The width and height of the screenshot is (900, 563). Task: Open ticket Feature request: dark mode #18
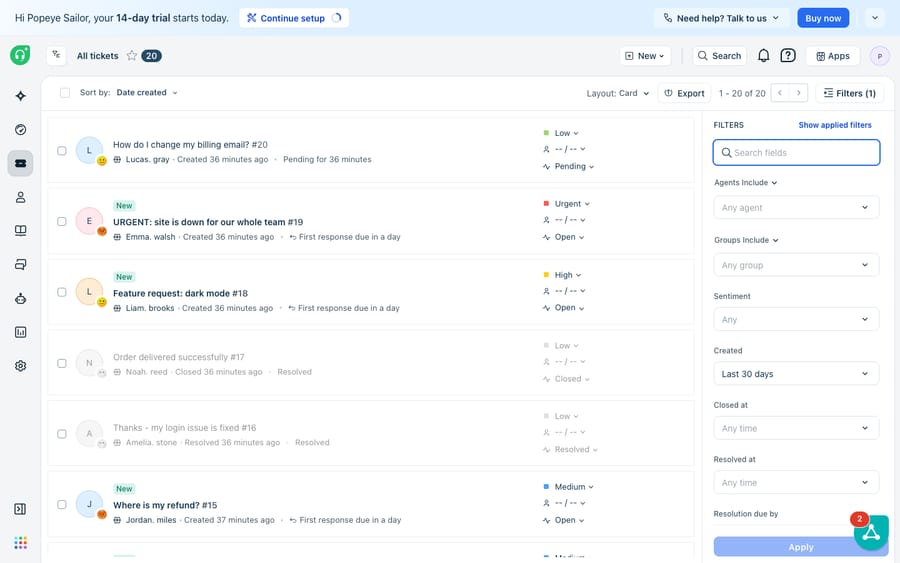click(x=180, y=293)
